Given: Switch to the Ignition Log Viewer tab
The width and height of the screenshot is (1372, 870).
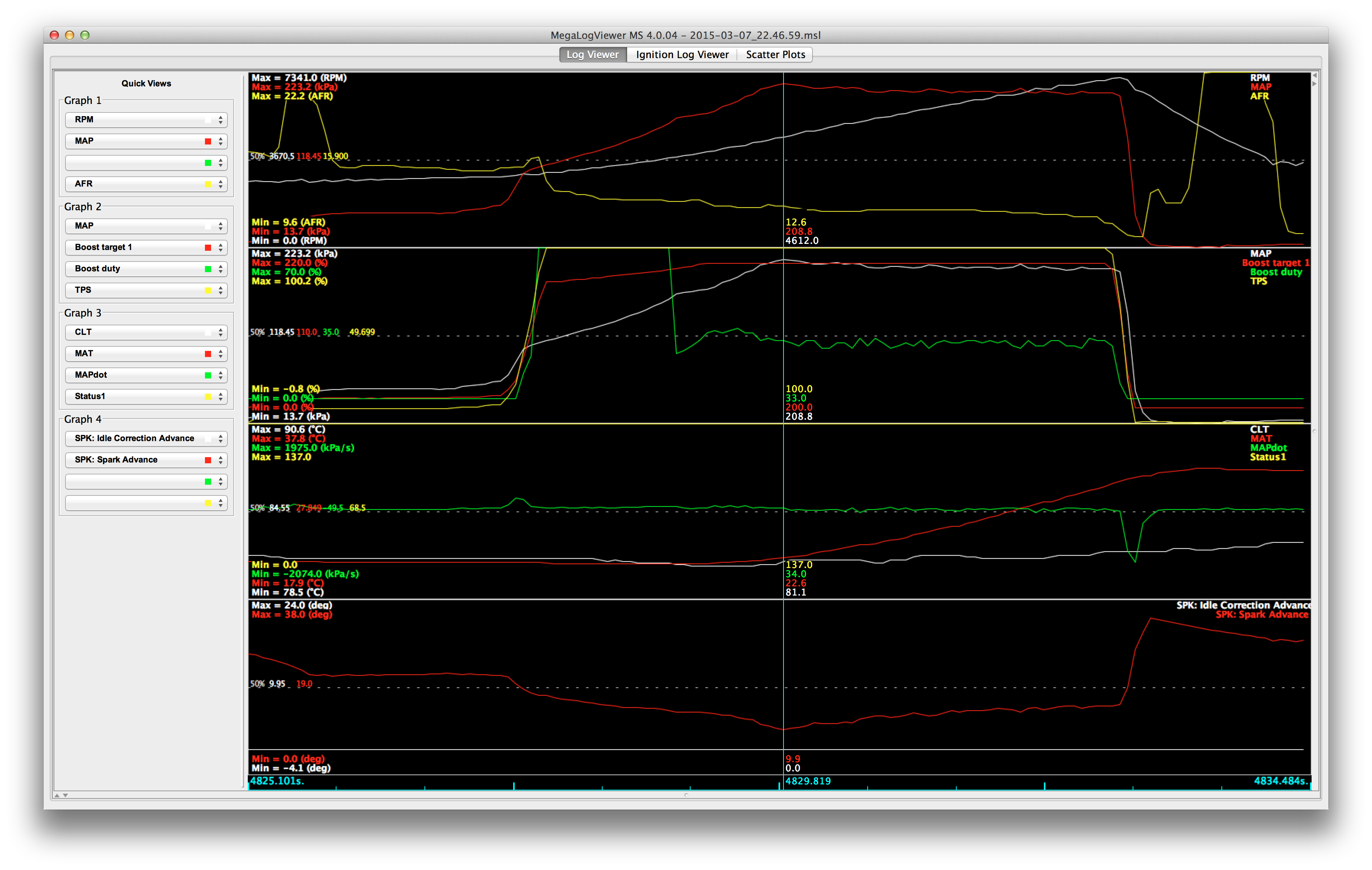Looking at the screenshot, I should 682,55.
